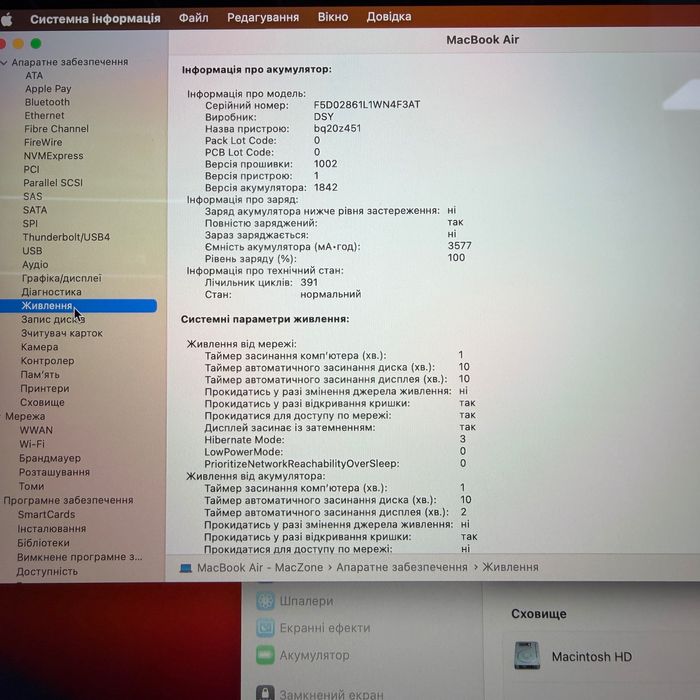Click Апаратне забезпечення in the breadcrumb
Image resolution: width=700 pixels, height=700 pixels.
[402, 567]
